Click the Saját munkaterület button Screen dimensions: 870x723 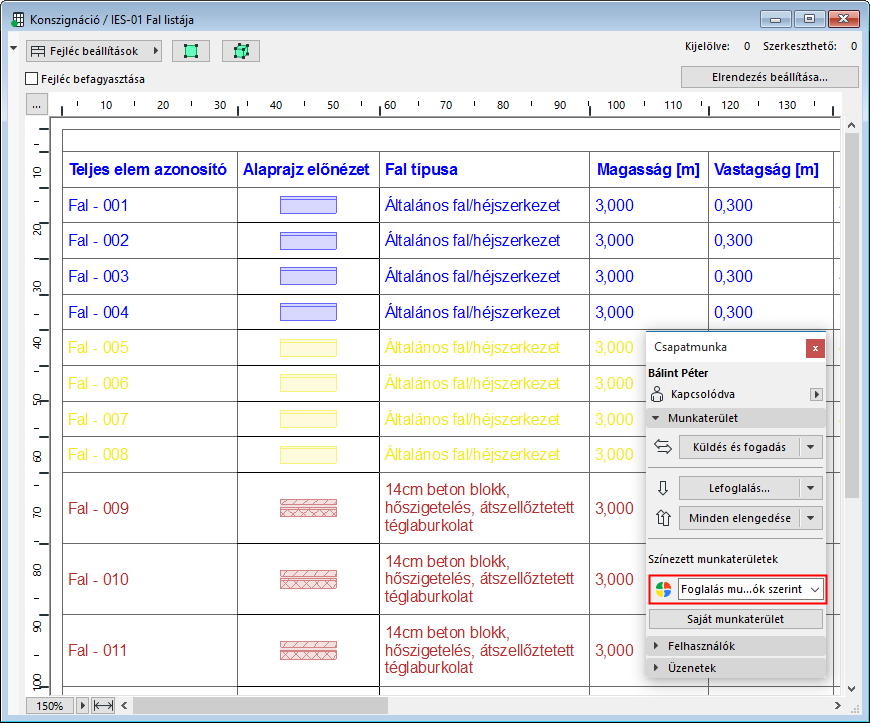735,617
